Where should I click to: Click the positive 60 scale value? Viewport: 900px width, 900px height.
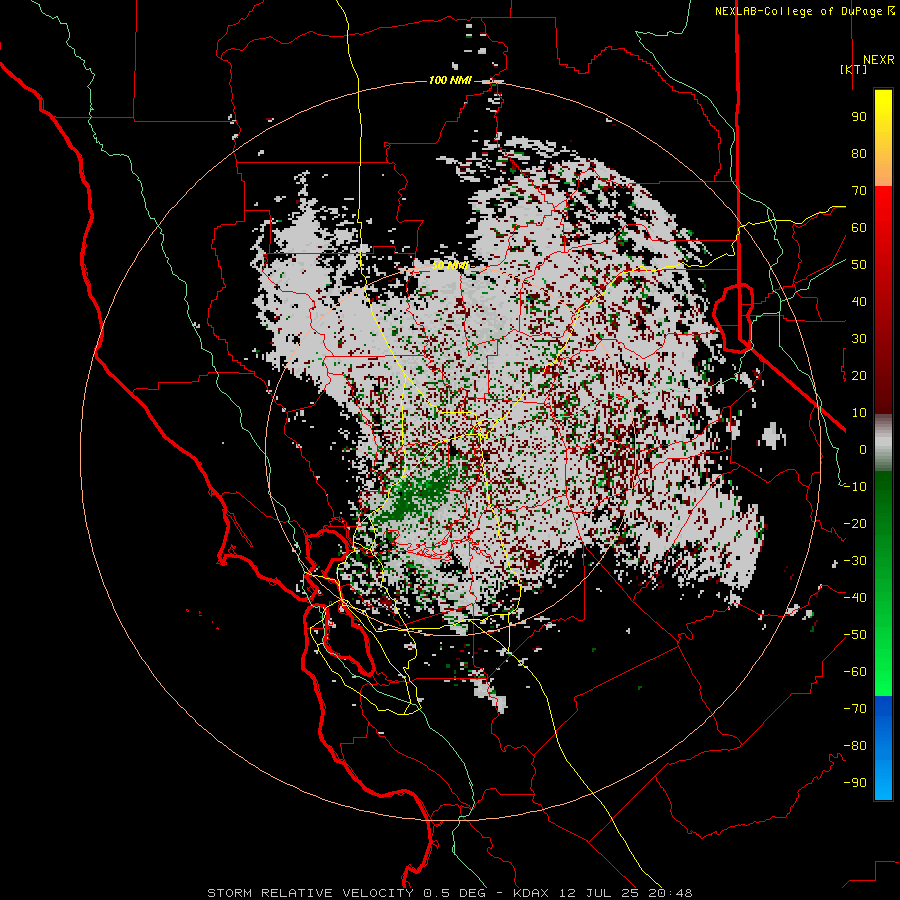pyautogui.click(x=859, y=228)
